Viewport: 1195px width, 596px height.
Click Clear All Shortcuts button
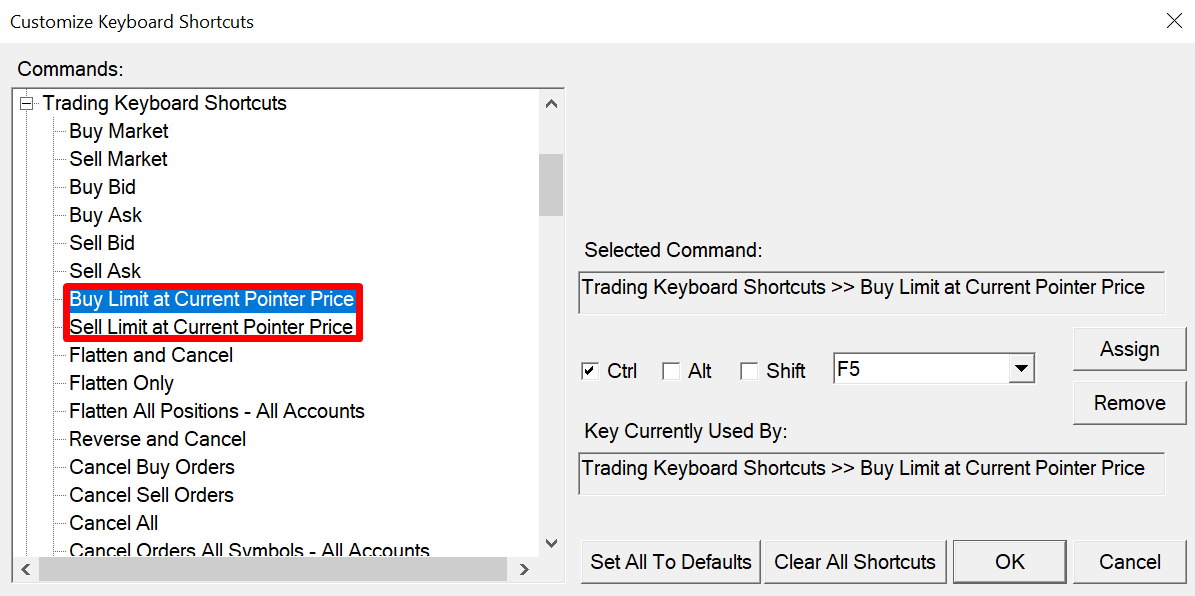[x=855, y=562]
